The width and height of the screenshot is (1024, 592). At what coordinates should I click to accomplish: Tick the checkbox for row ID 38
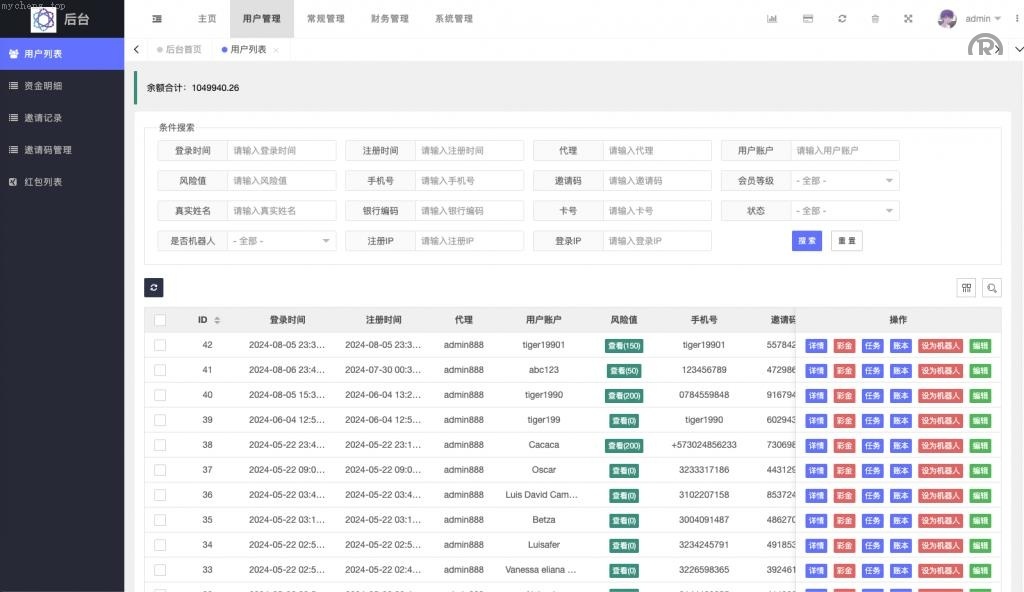160,445
